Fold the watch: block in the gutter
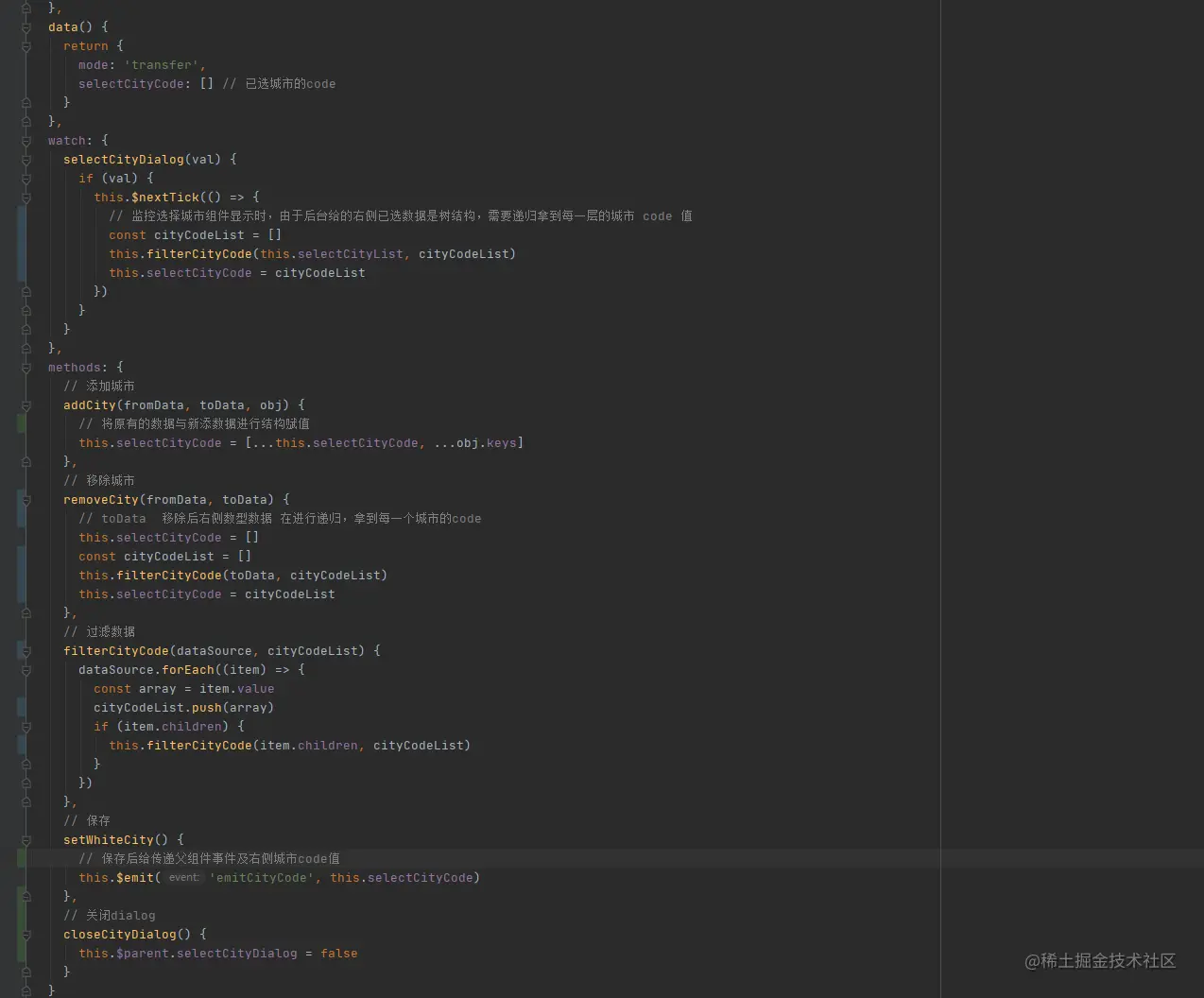 point(26,141)
